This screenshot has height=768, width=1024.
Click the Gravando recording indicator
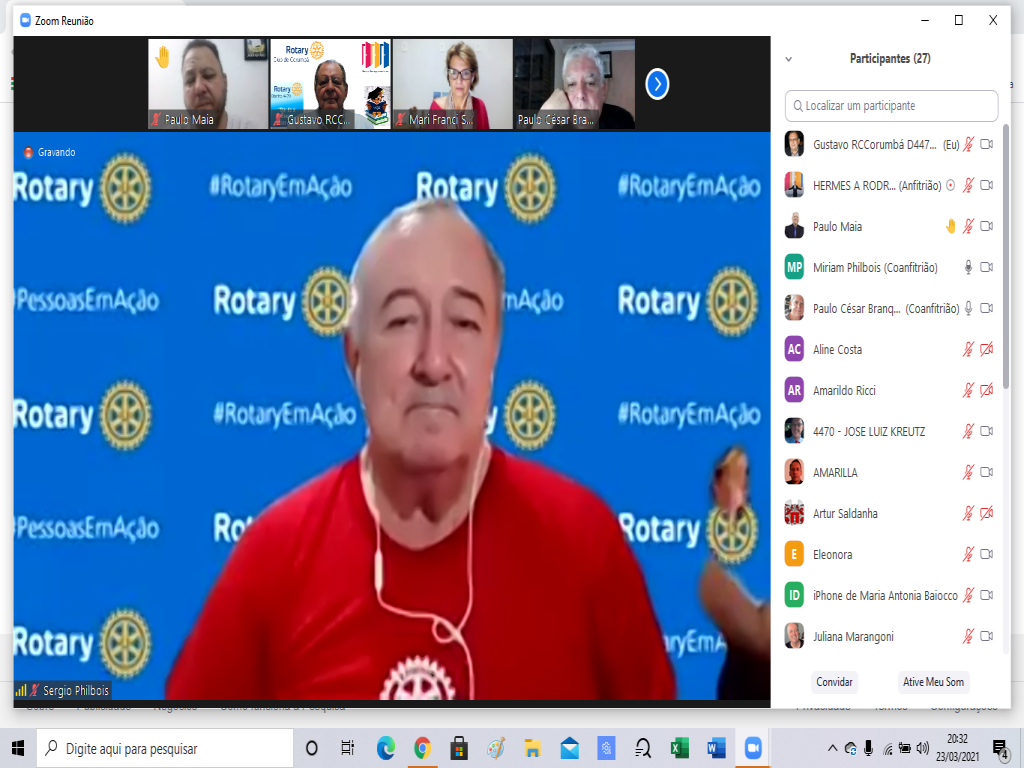[50, 152]
